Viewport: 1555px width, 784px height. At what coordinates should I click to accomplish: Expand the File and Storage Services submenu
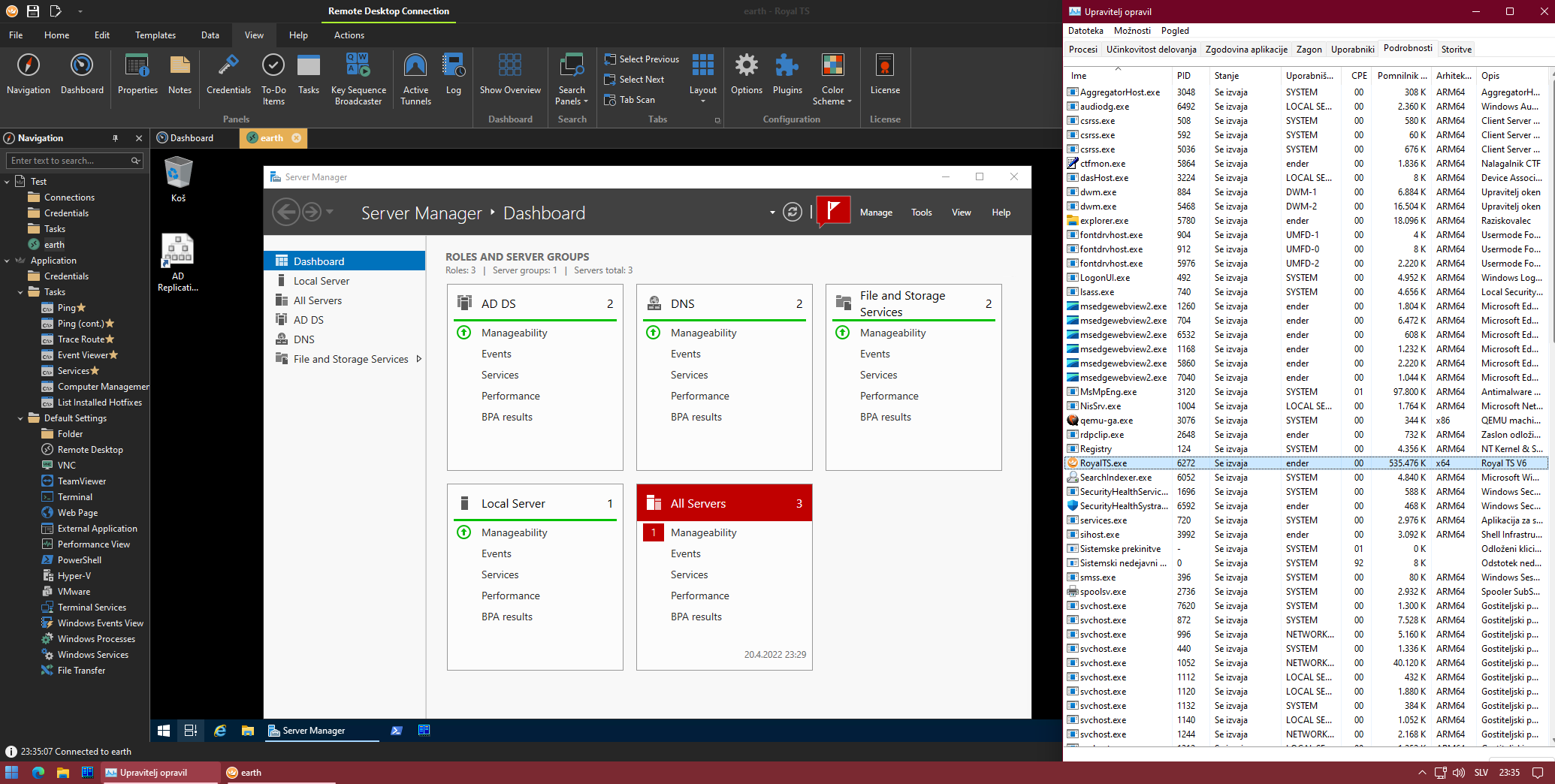[419, 359]
